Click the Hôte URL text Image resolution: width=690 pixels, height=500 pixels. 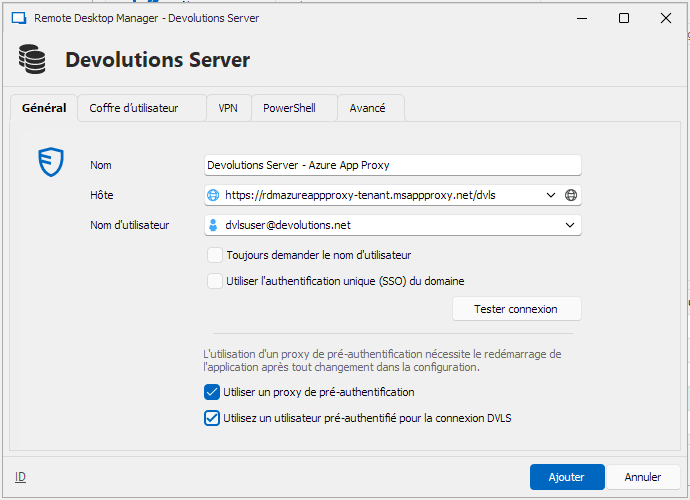[x=360, y=195]
